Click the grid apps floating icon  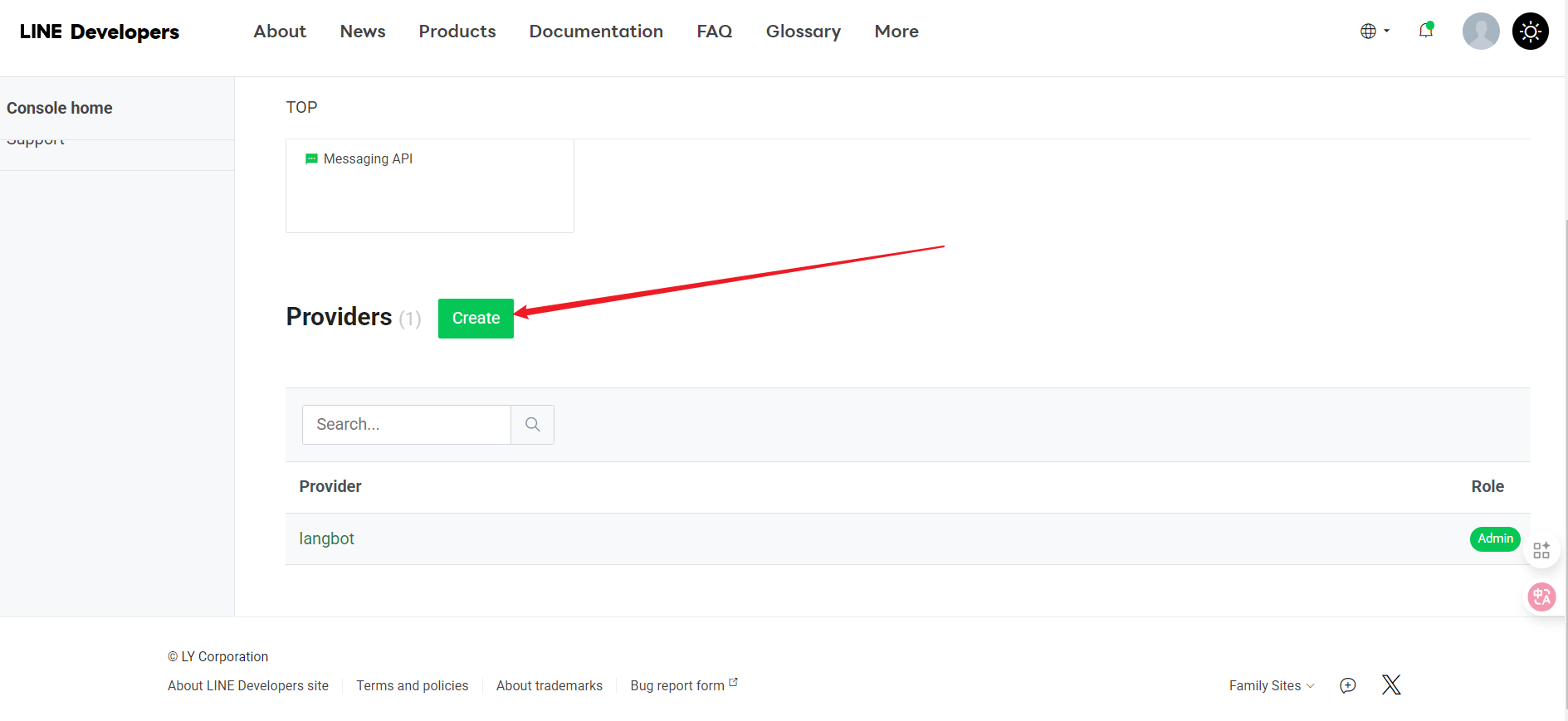[x=1541, y=550]
